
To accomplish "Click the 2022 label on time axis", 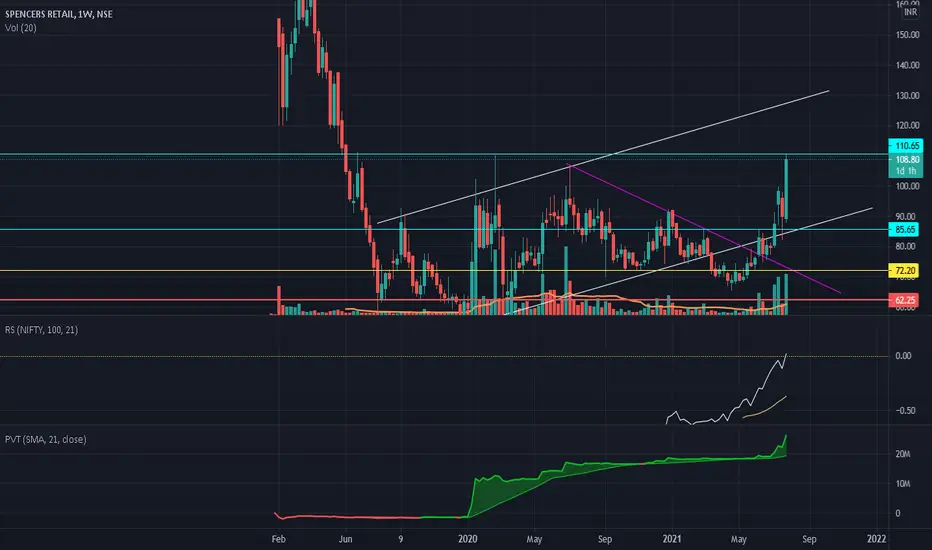I will point(876,539).
